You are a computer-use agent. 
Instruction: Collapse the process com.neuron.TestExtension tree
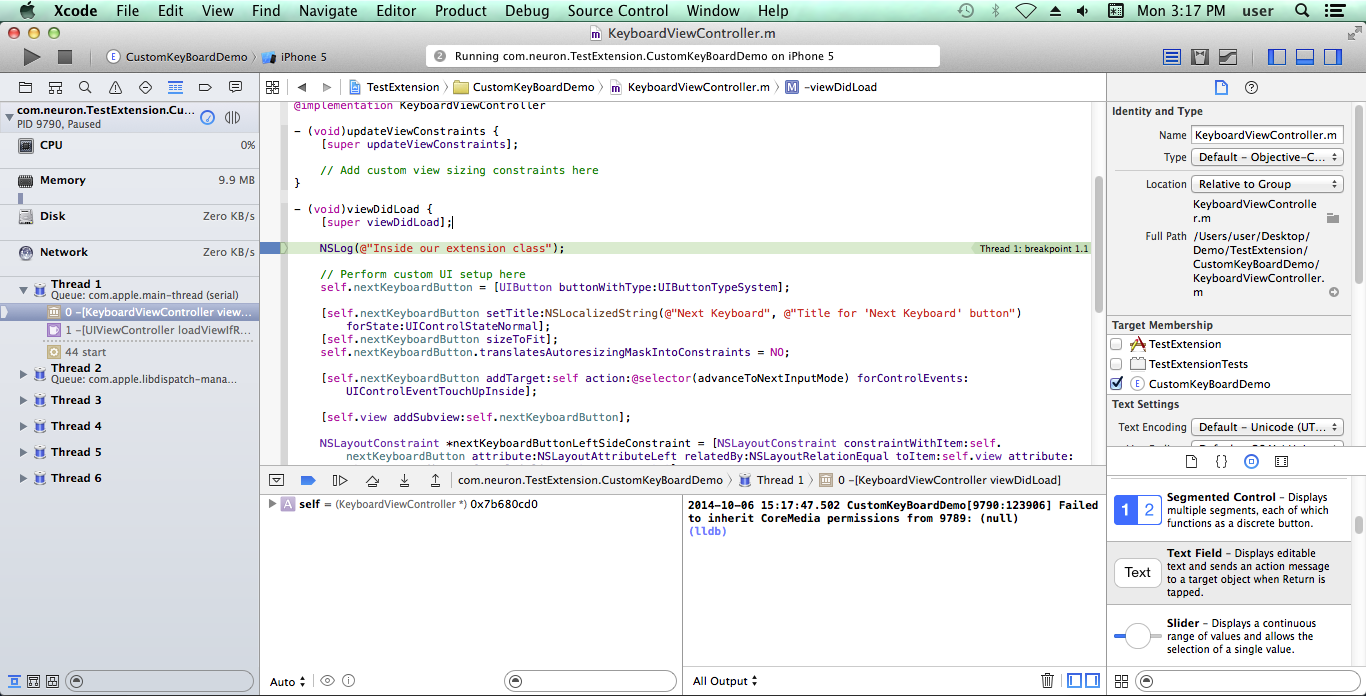9,117
